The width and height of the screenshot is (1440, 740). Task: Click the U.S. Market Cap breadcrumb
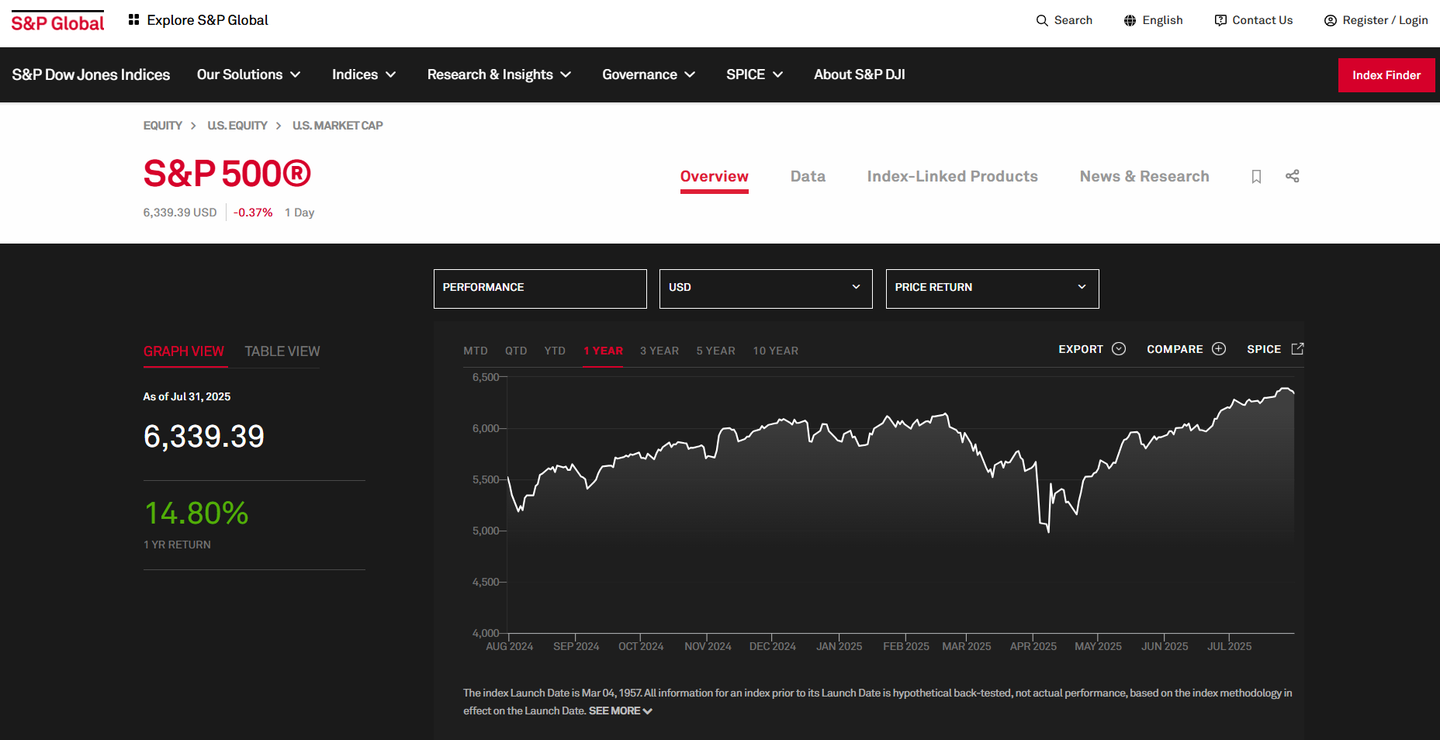click(338, 125)
